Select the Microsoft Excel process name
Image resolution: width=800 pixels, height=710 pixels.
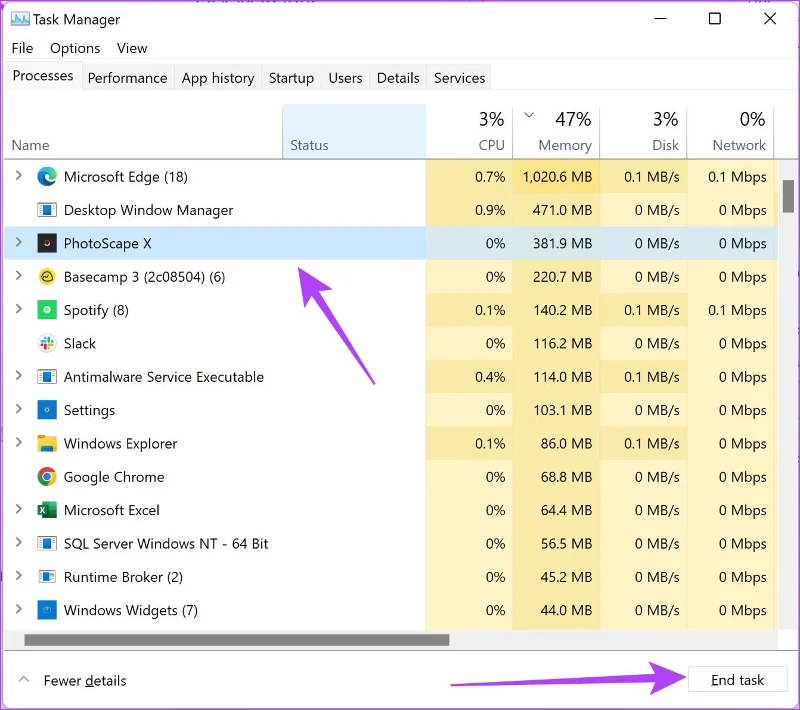click(112, 511)
